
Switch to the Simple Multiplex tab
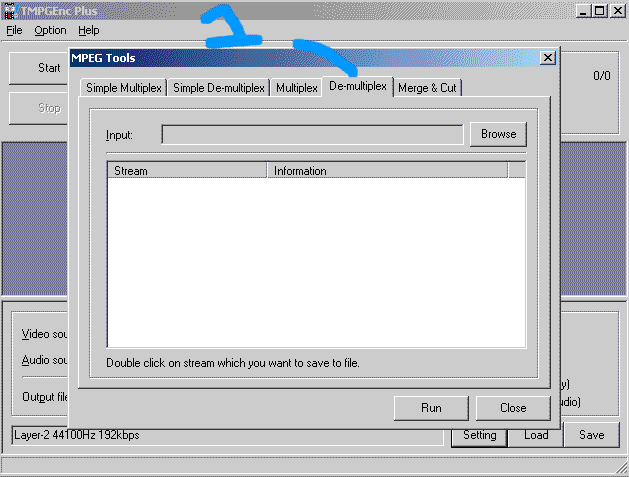[x=124, y=88]
